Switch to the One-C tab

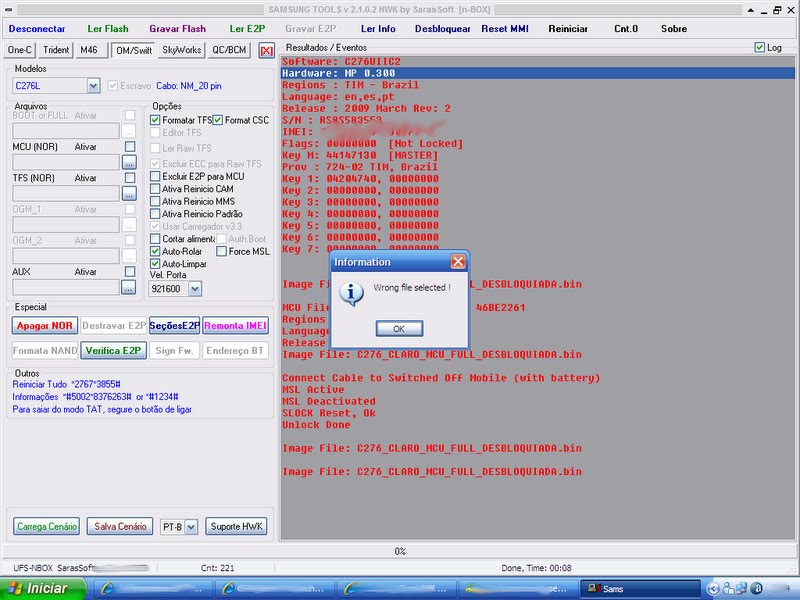click(19, 50)
